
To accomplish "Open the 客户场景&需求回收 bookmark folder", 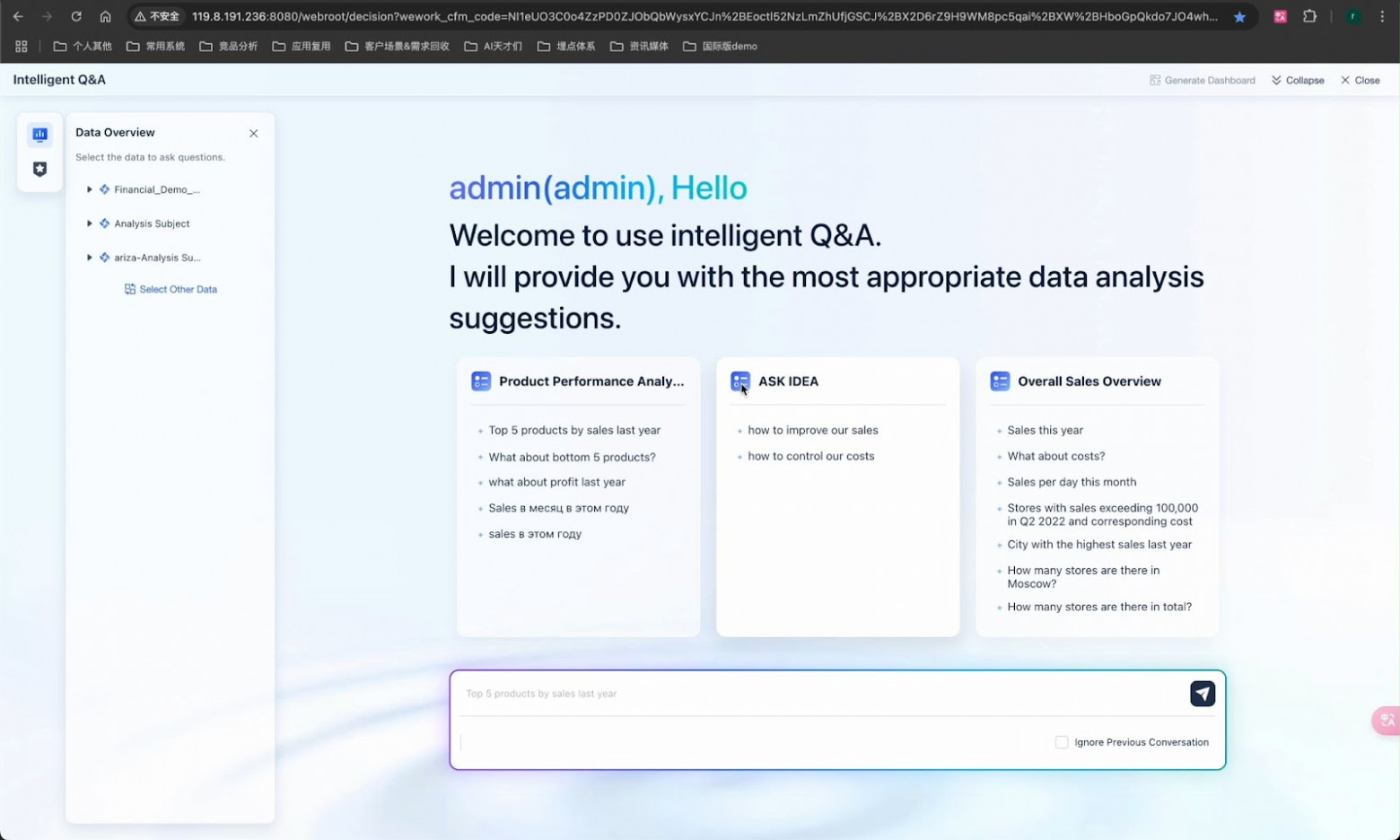I will (x=397, y=47).
